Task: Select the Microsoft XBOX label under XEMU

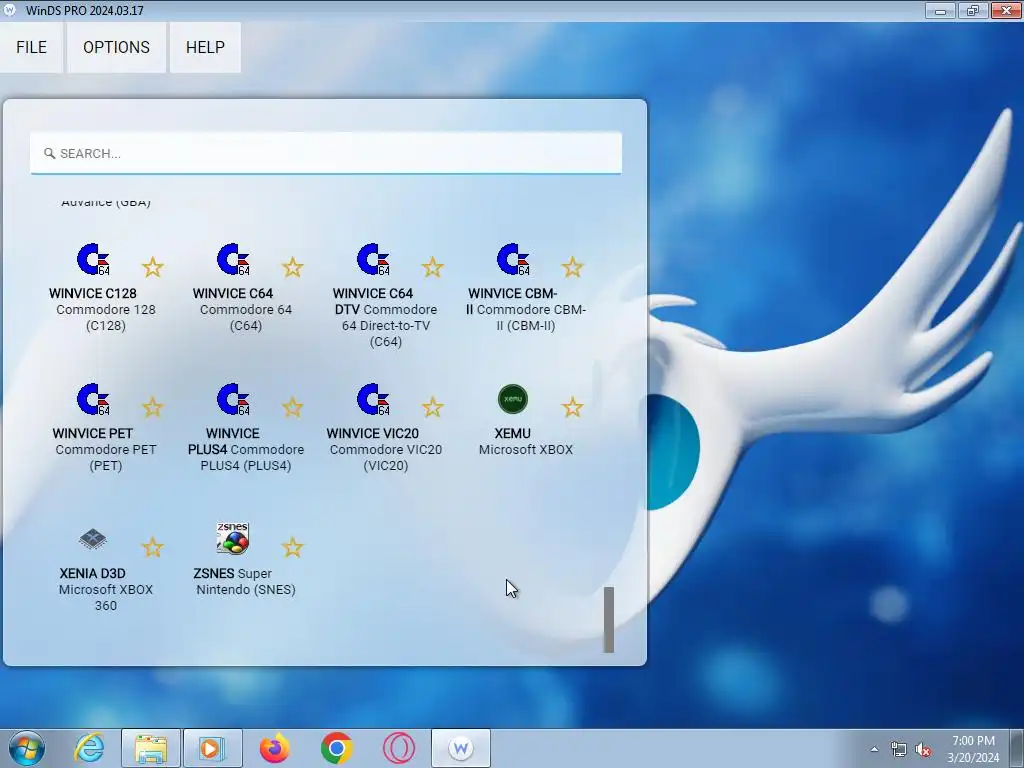Action: tap(526, 450)
